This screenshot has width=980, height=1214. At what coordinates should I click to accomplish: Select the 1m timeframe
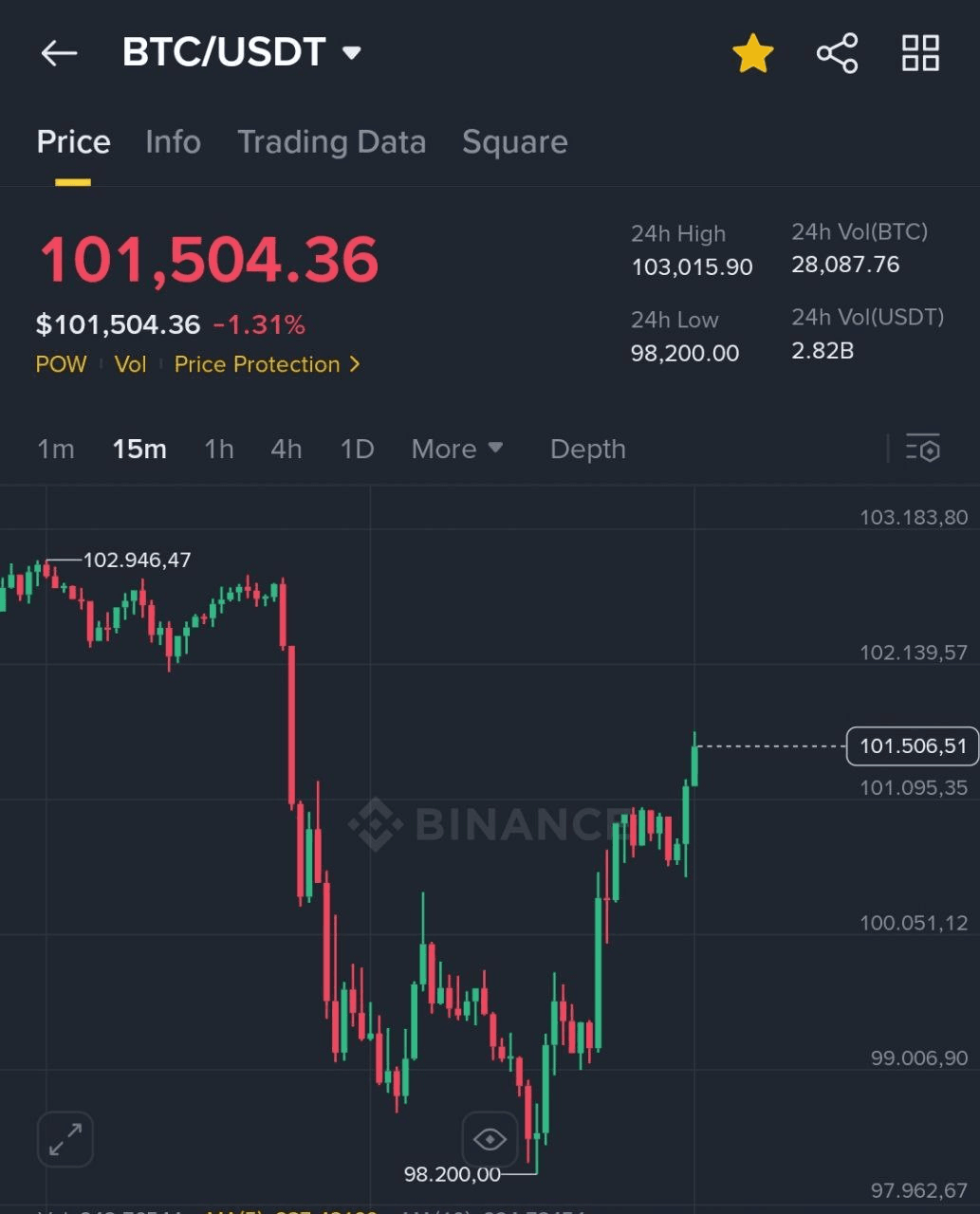[x=56, y=449]
